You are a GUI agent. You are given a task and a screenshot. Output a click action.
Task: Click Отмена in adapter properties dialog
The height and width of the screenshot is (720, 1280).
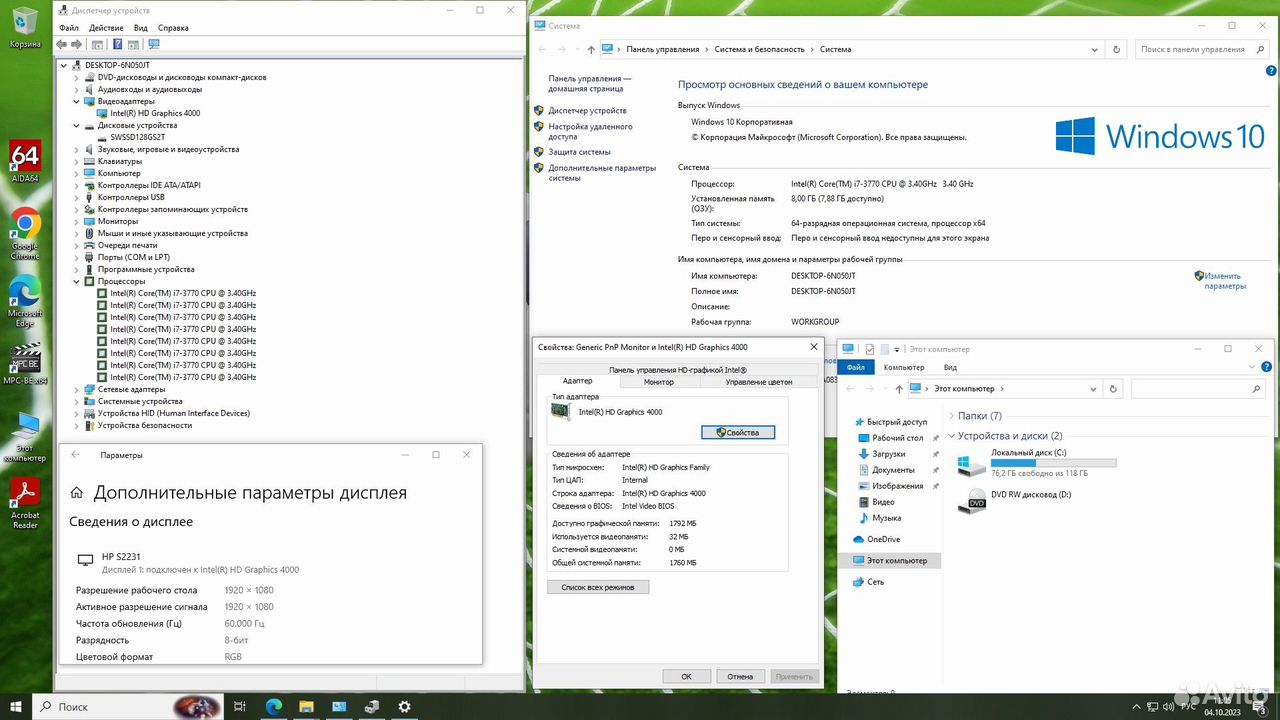740,676
